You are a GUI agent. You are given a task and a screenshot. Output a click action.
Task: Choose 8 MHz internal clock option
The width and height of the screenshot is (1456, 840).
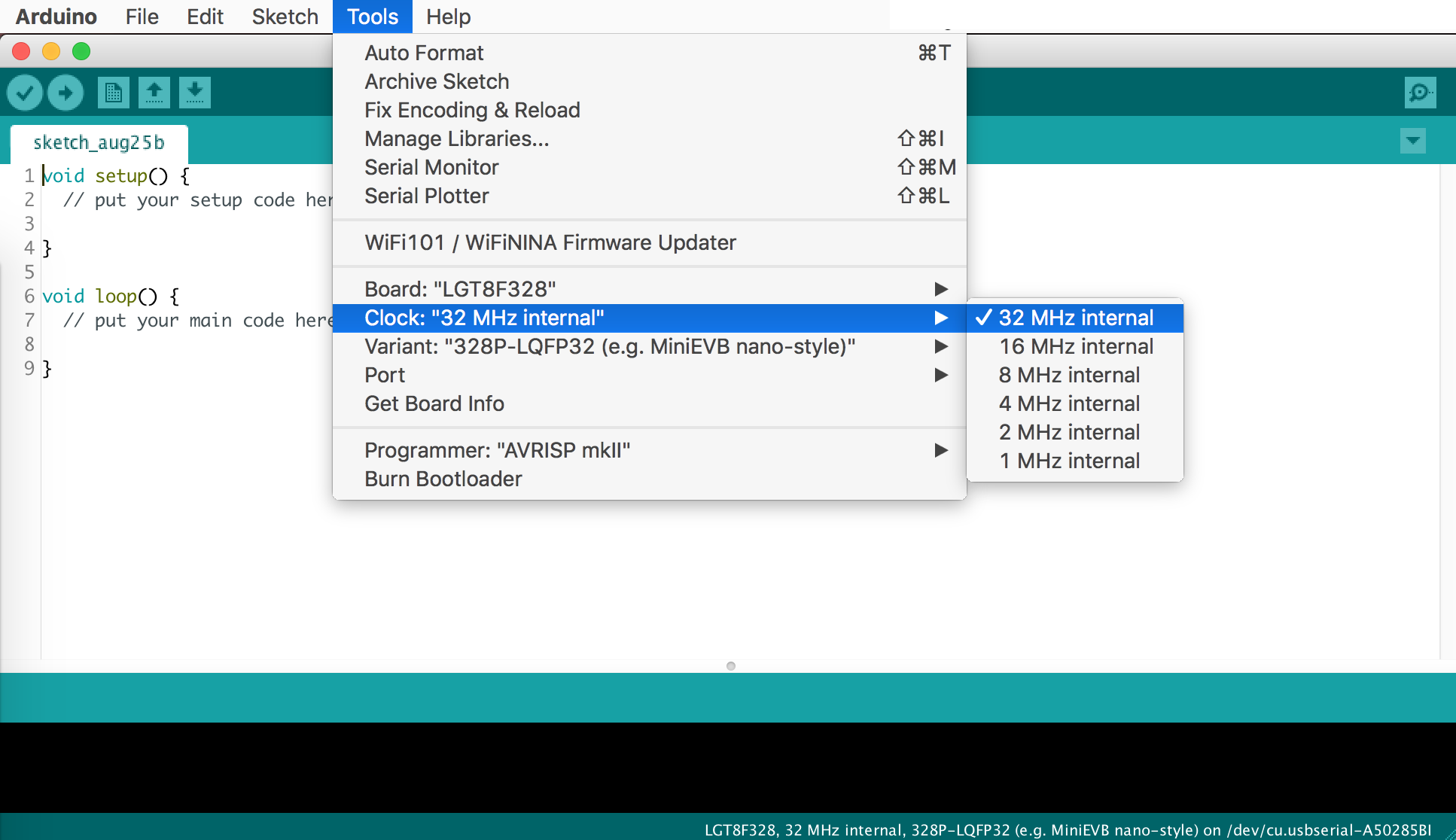tap(1069, 375)
